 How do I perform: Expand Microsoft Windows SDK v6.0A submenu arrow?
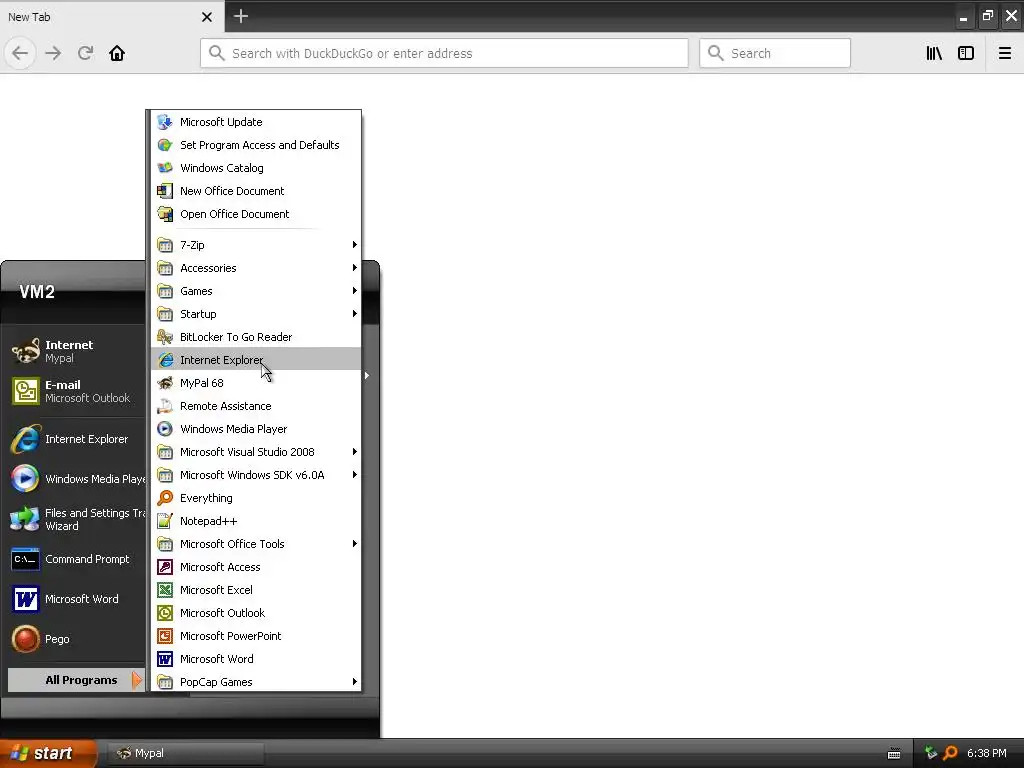355,475
